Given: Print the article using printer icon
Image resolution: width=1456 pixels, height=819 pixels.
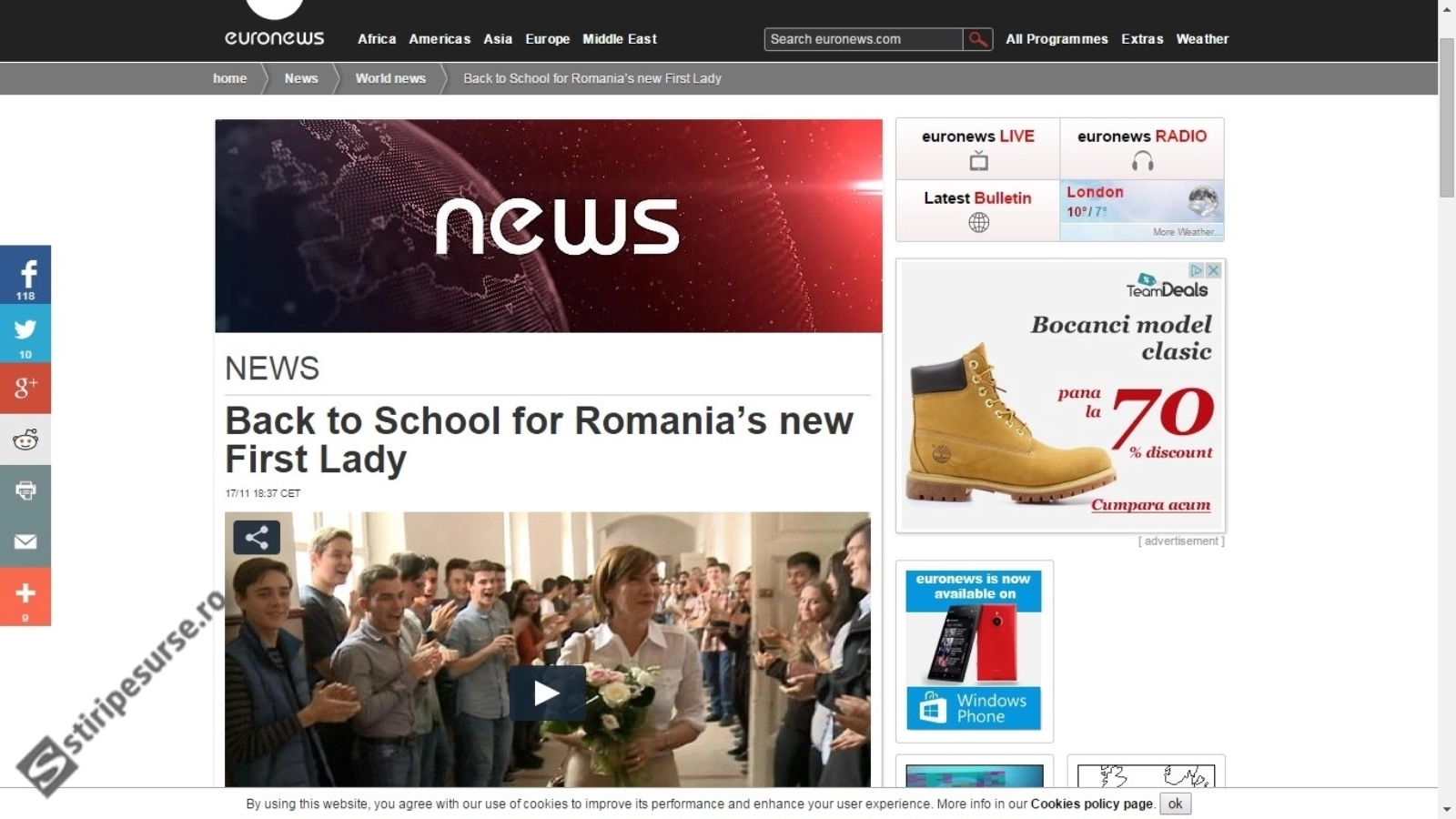Looking at the screenshot, I should tap(25, 490).
